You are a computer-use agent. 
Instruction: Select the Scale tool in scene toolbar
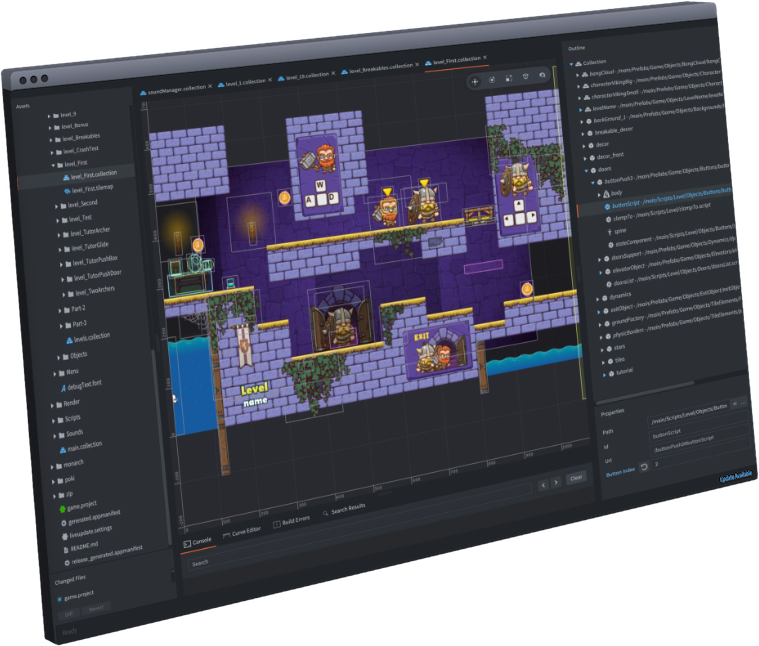click(509, 78)
